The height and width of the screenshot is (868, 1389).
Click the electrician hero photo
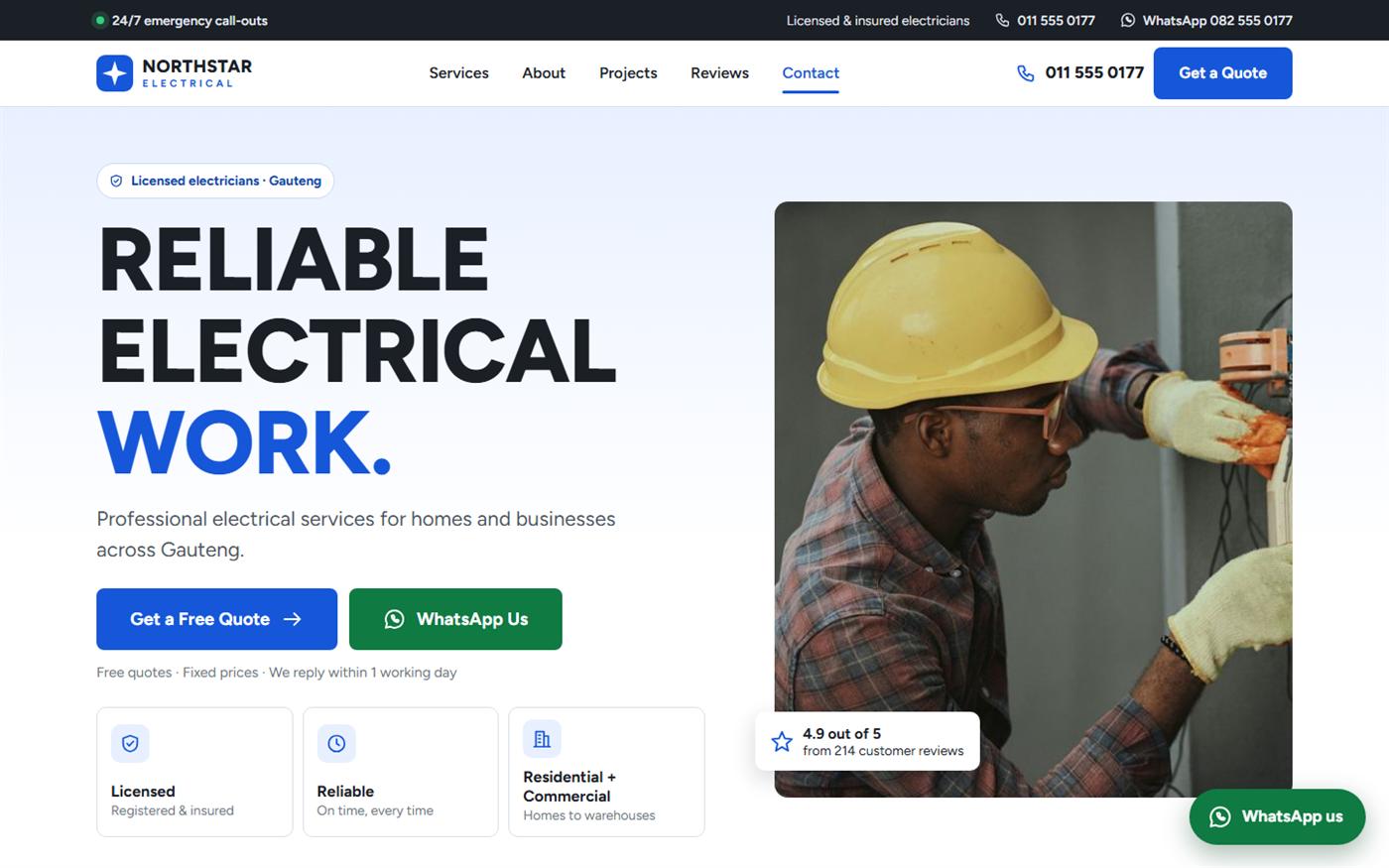[x=1033, y=499]
